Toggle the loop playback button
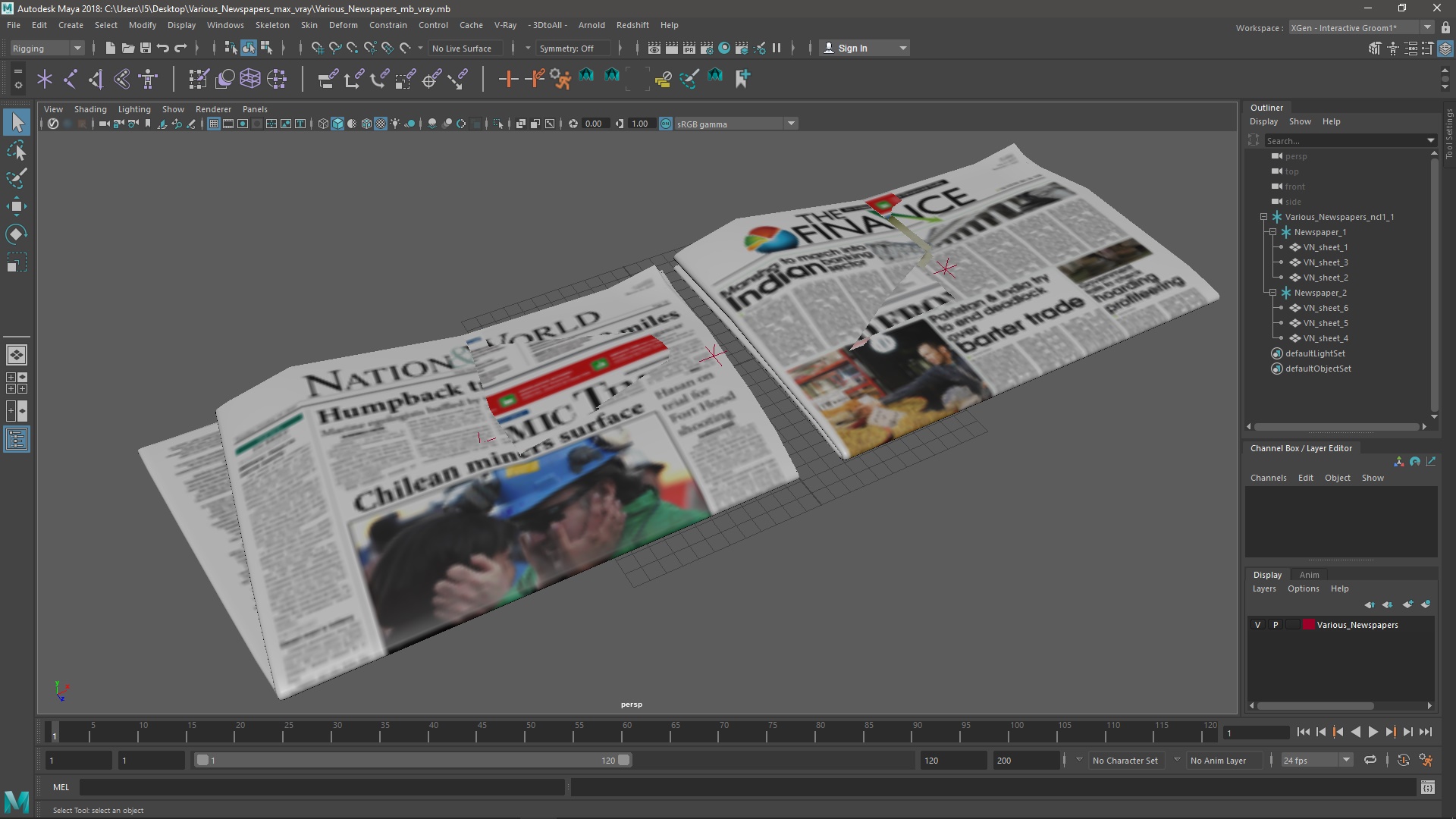Screen dimensions: 1456x819 click(x=1370, y=760)
